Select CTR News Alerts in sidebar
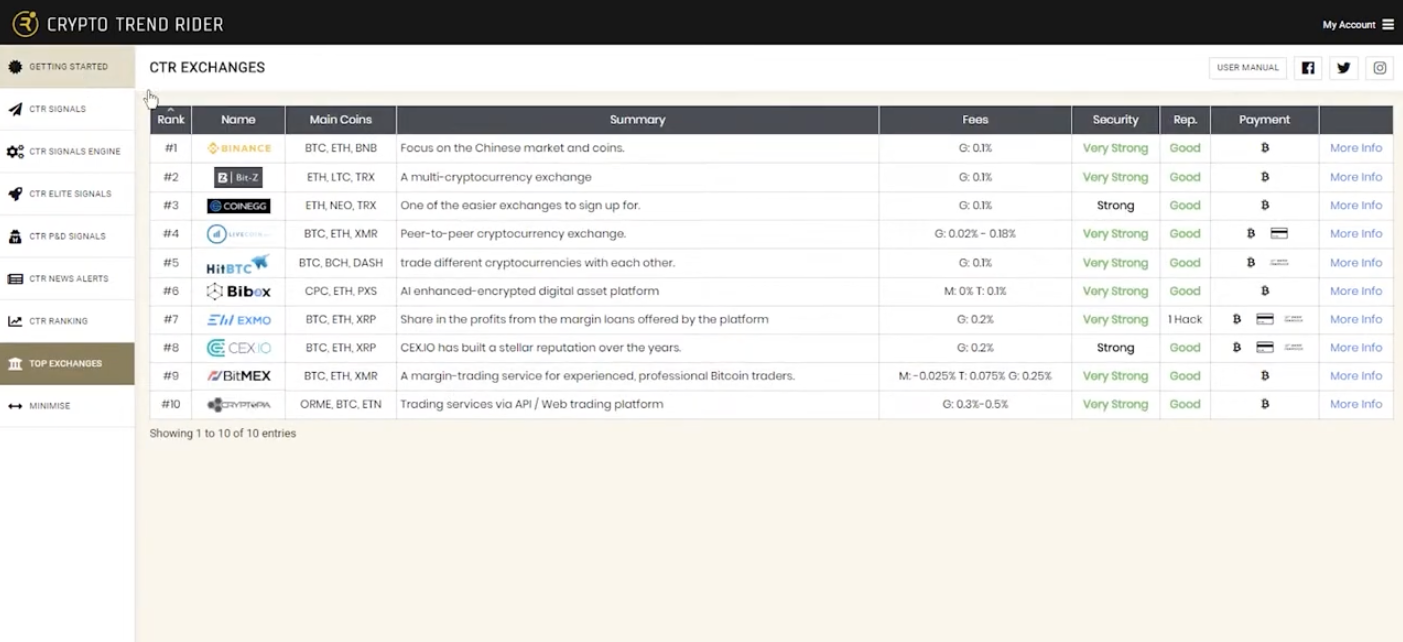The image size is (1403, 642). pos(67,279)
